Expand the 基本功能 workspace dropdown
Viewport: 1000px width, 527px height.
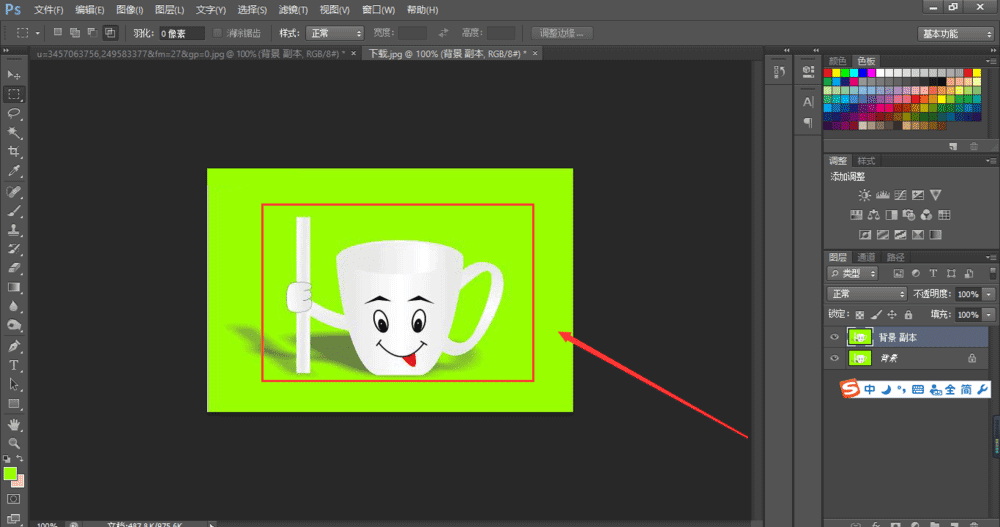955,33
